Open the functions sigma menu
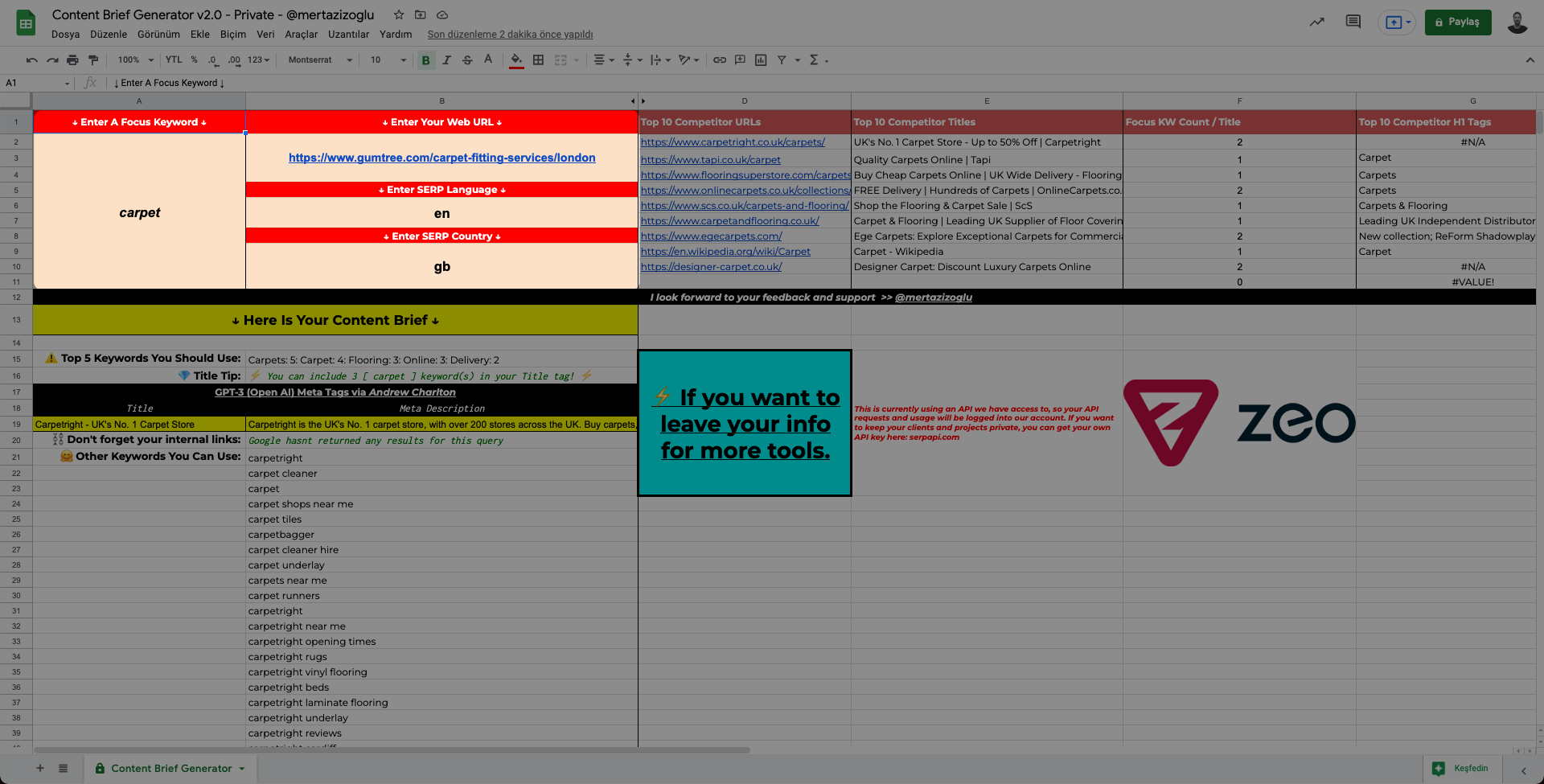Image resolution: width=1544 pixels, height=784 pixels. click(x=818, y=60)
